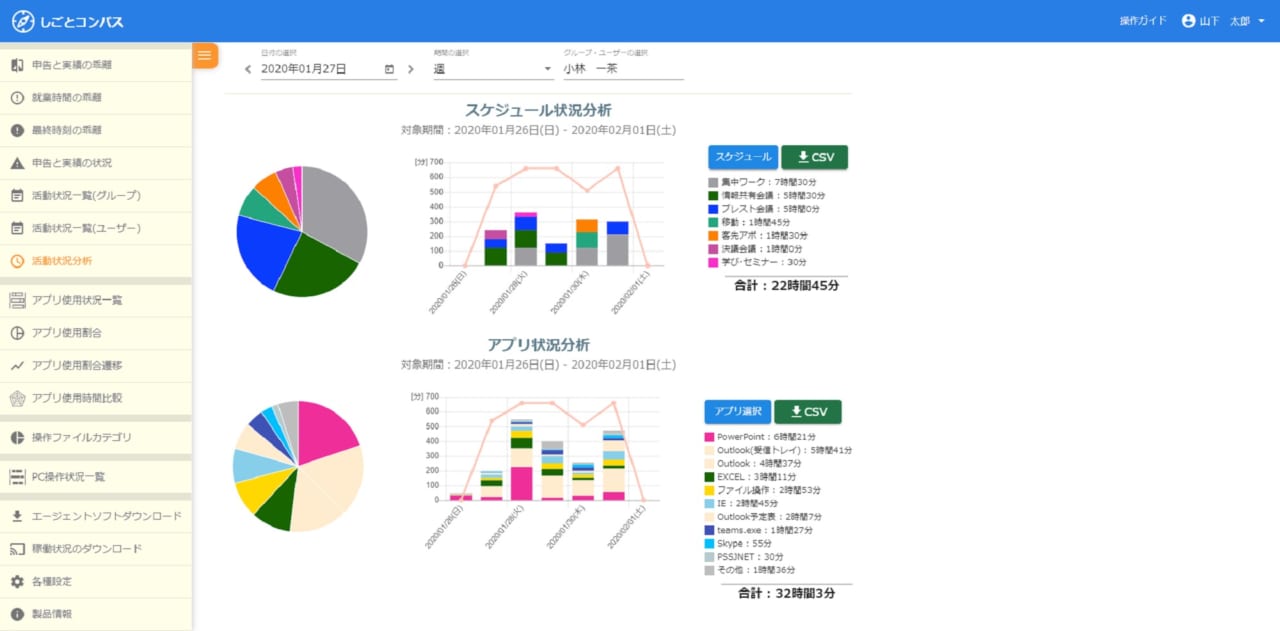Screen dimensions: 1280x631
Task: Click the アプリ使用状況一覧 list icon
Action: (17, 300)
